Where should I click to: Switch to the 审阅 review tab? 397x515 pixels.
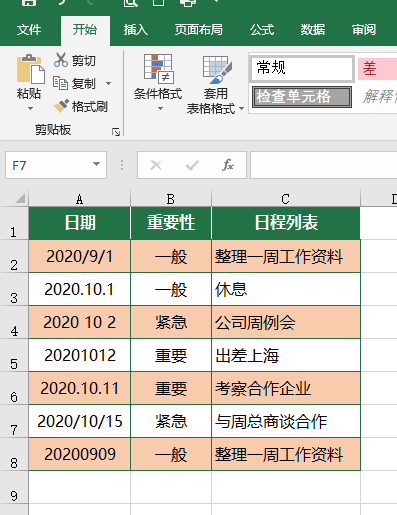pos(364,30)
